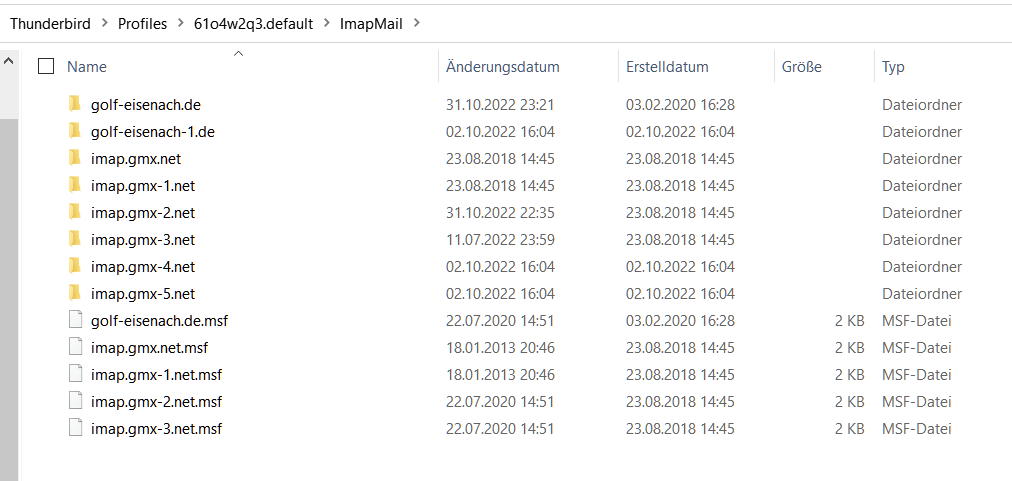This screenshot has height=481, width=1012.
Task: Tick the select-all checkbox beside Name
Action: point(46,66)
